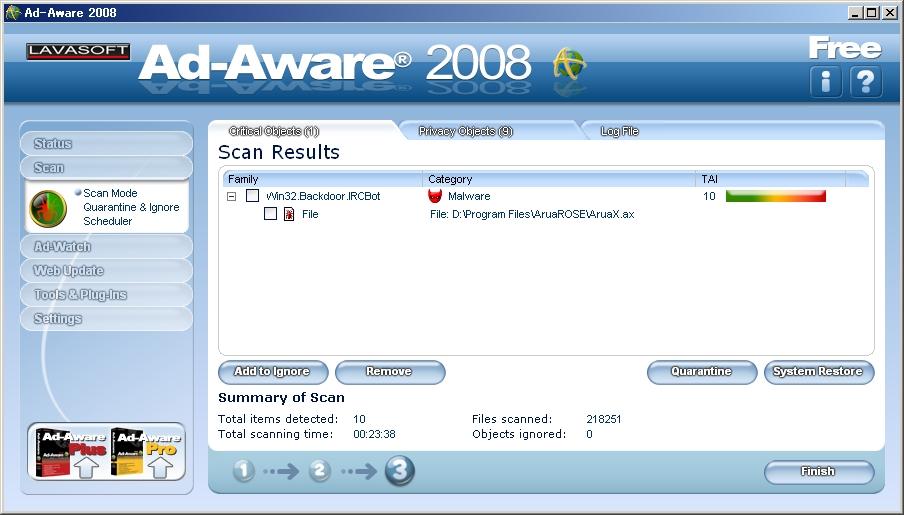Sort by Category column header
Screen dimensions: 904x515
559,179
